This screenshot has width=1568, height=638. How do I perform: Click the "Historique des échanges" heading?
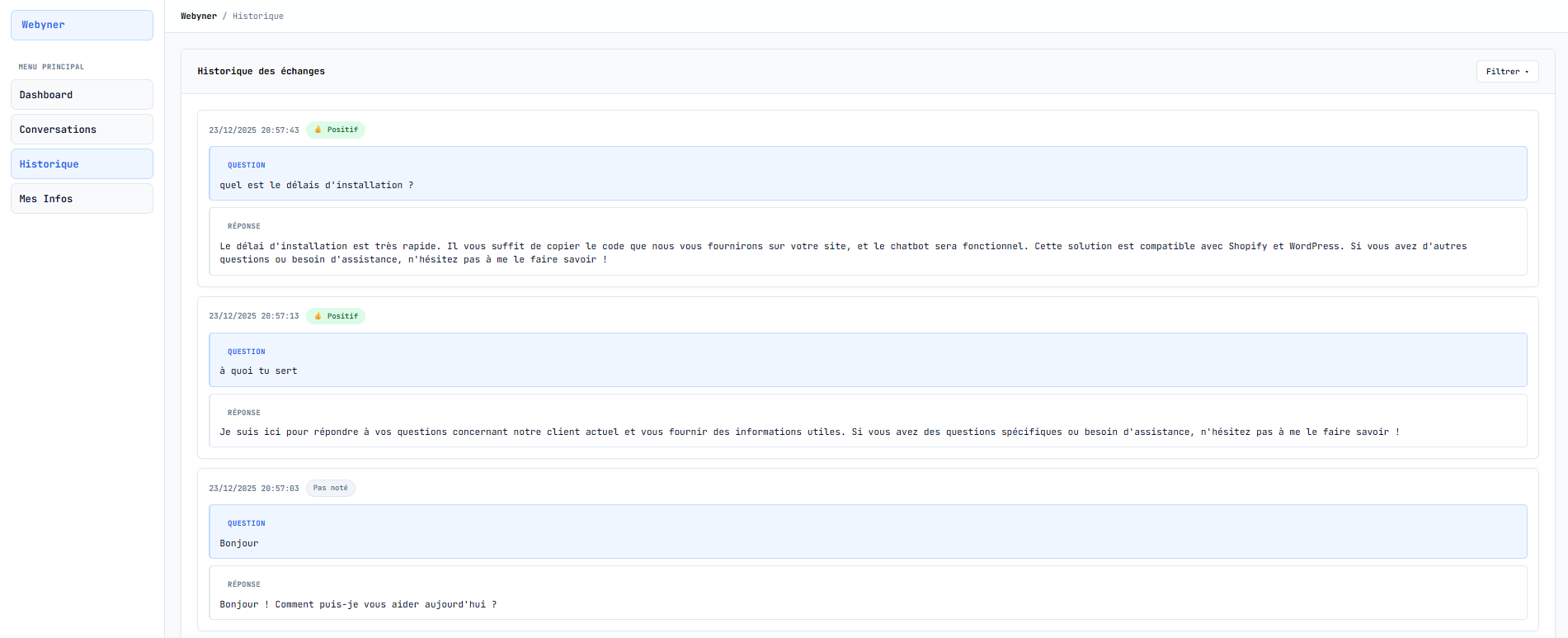261,72
